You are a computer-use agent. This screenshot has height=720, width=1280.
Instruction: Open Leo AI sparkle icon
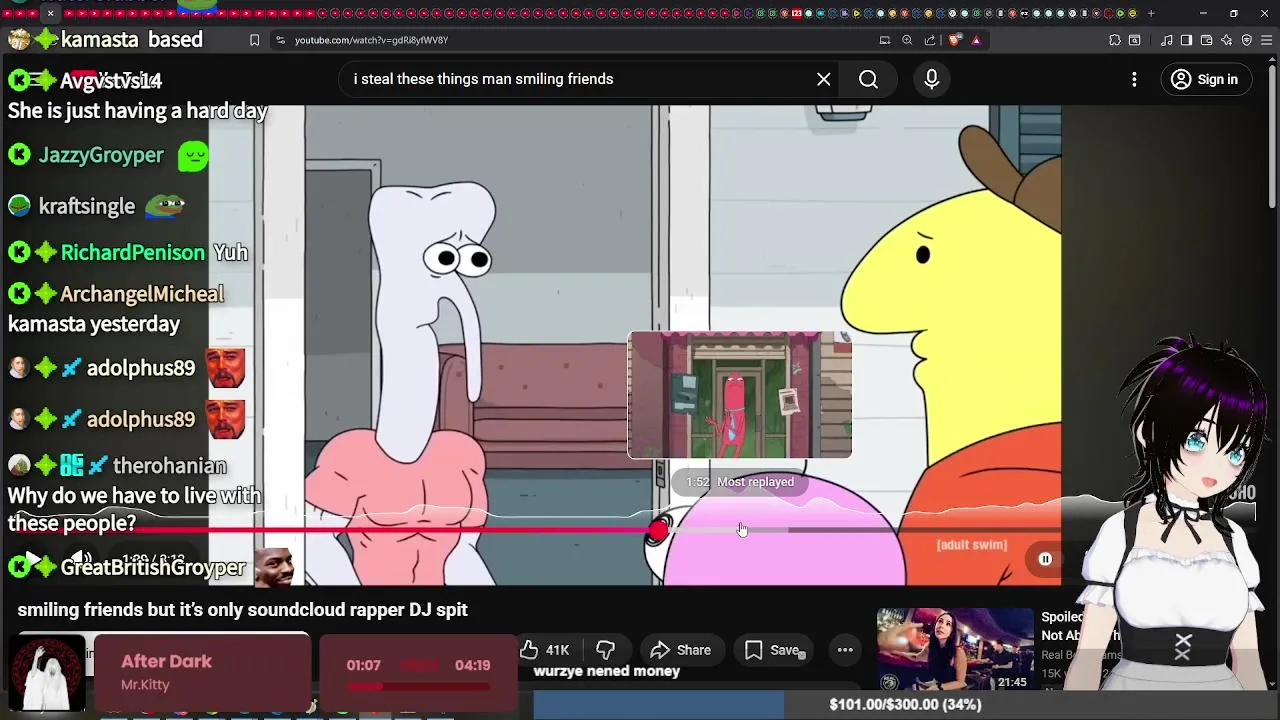coord(1226,40)
